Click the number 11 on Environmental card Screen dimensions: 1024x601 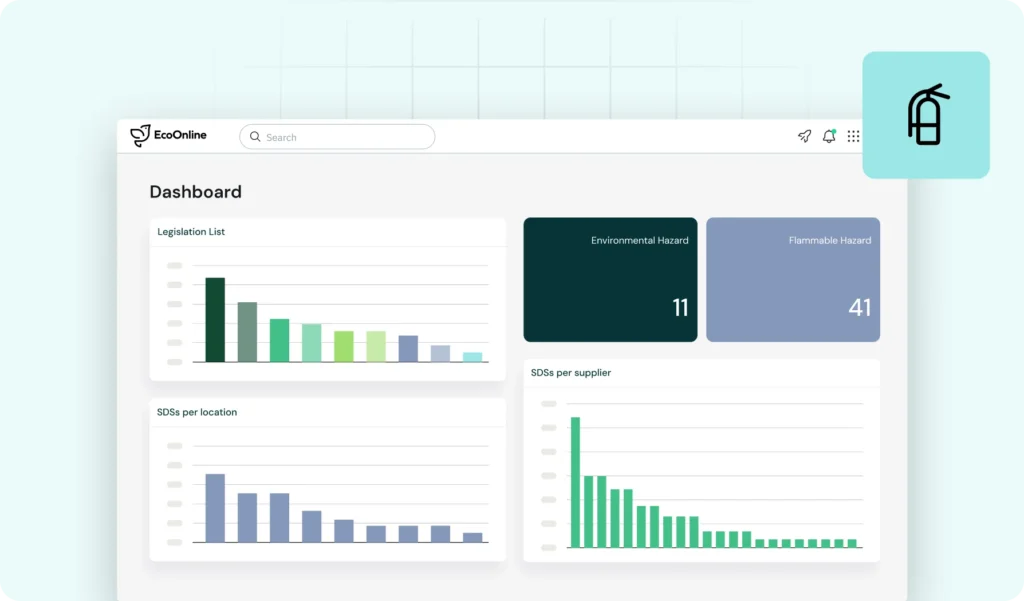click(x=680, y=308)
